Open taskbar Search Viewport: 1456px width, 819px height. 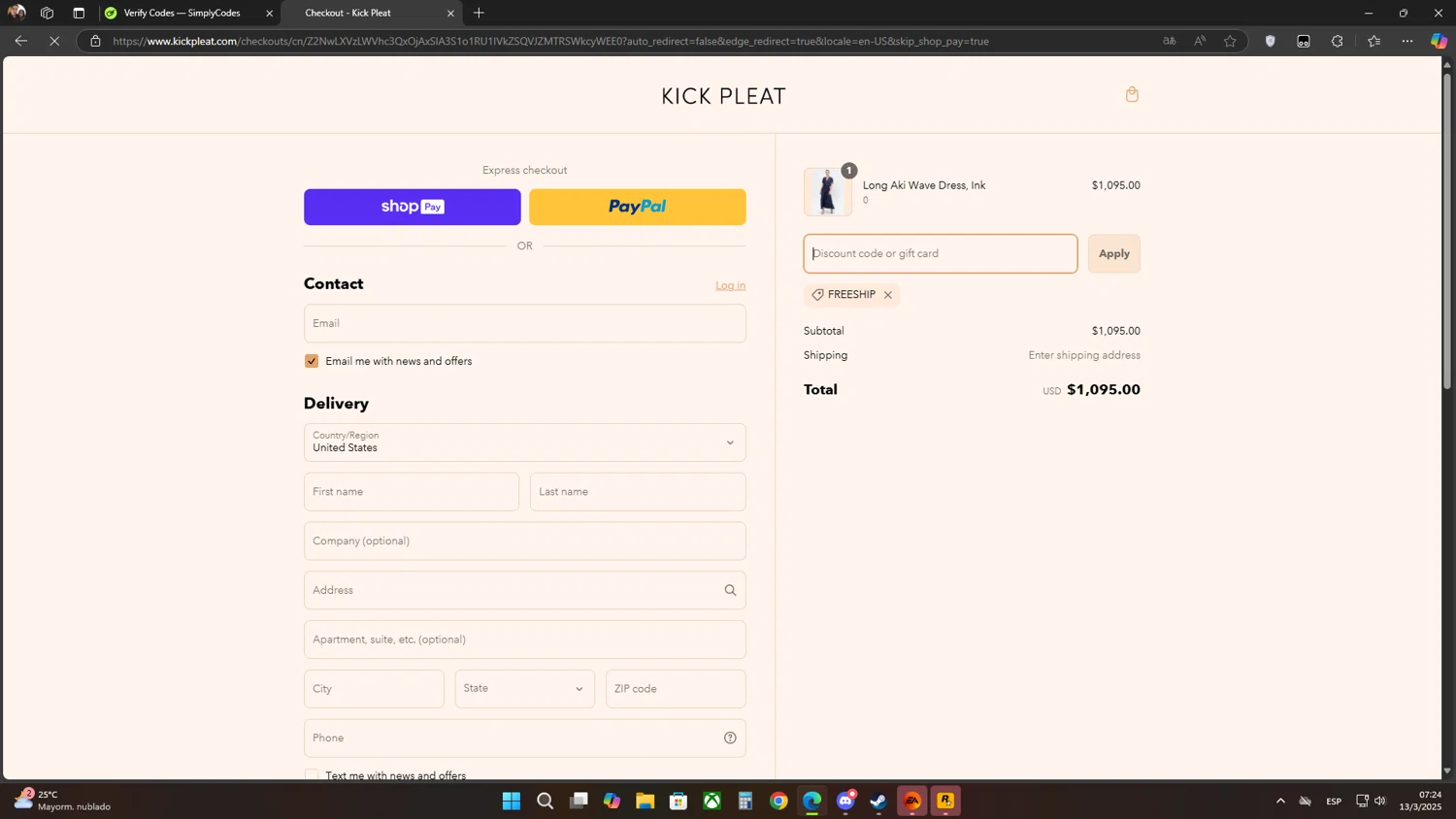(545, 801)
